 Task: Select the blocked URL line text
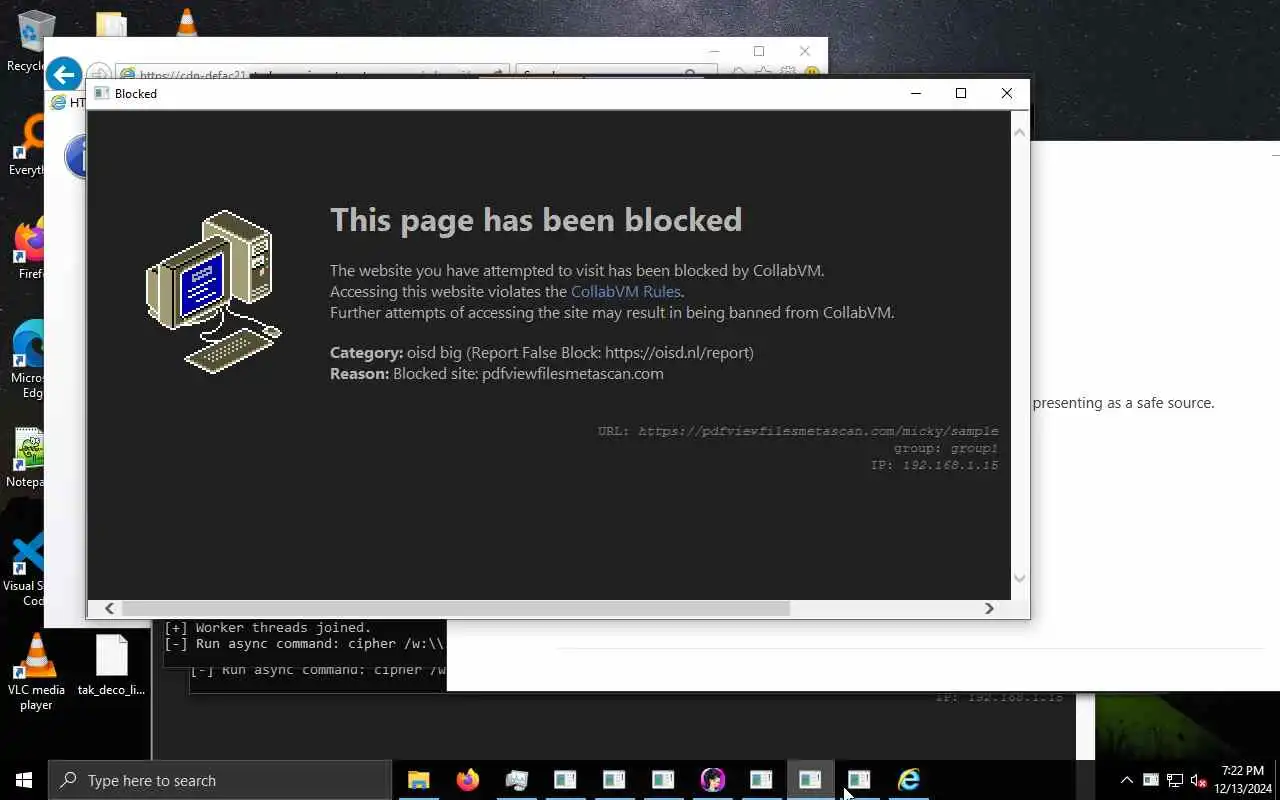coord(798,431)
